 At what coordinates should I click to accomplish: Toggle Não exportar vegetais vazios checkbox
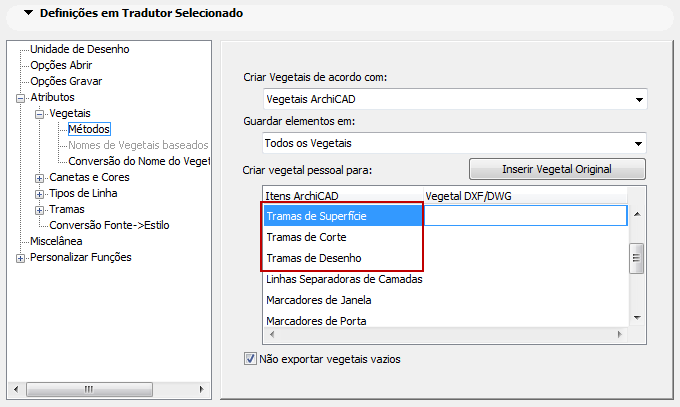pyautogui.click(x=251, y=358)
